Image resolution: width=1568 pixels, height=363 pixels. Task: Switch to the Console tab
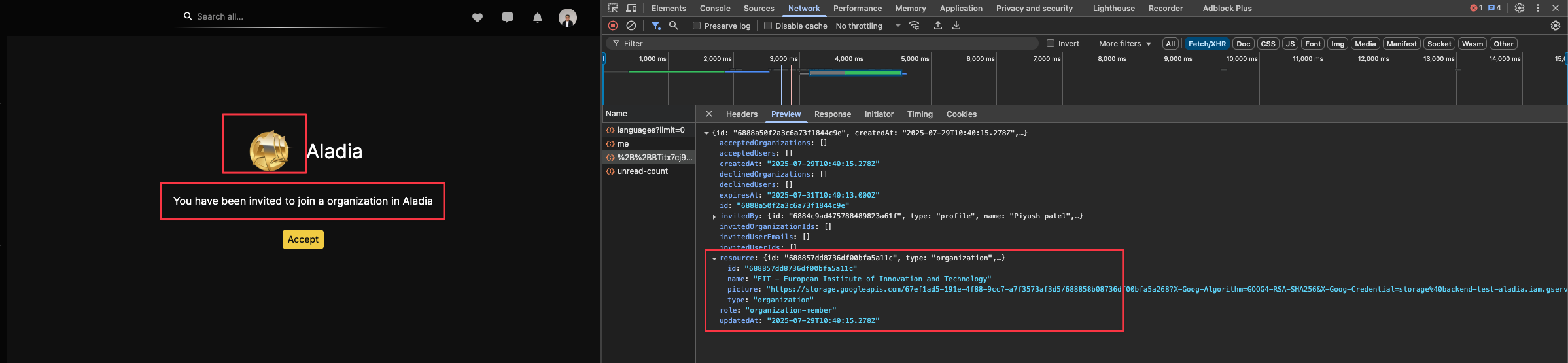click(x=715, y=8)
